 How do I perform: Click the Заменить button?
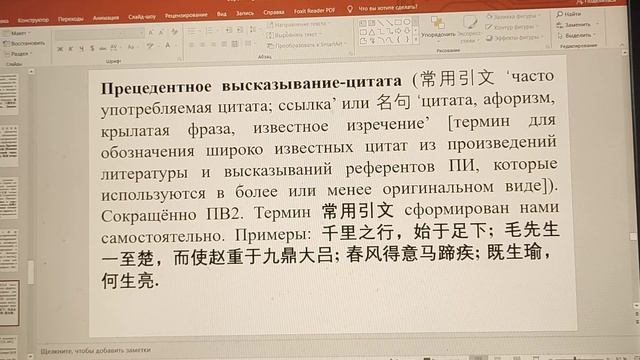coord(577,25)
